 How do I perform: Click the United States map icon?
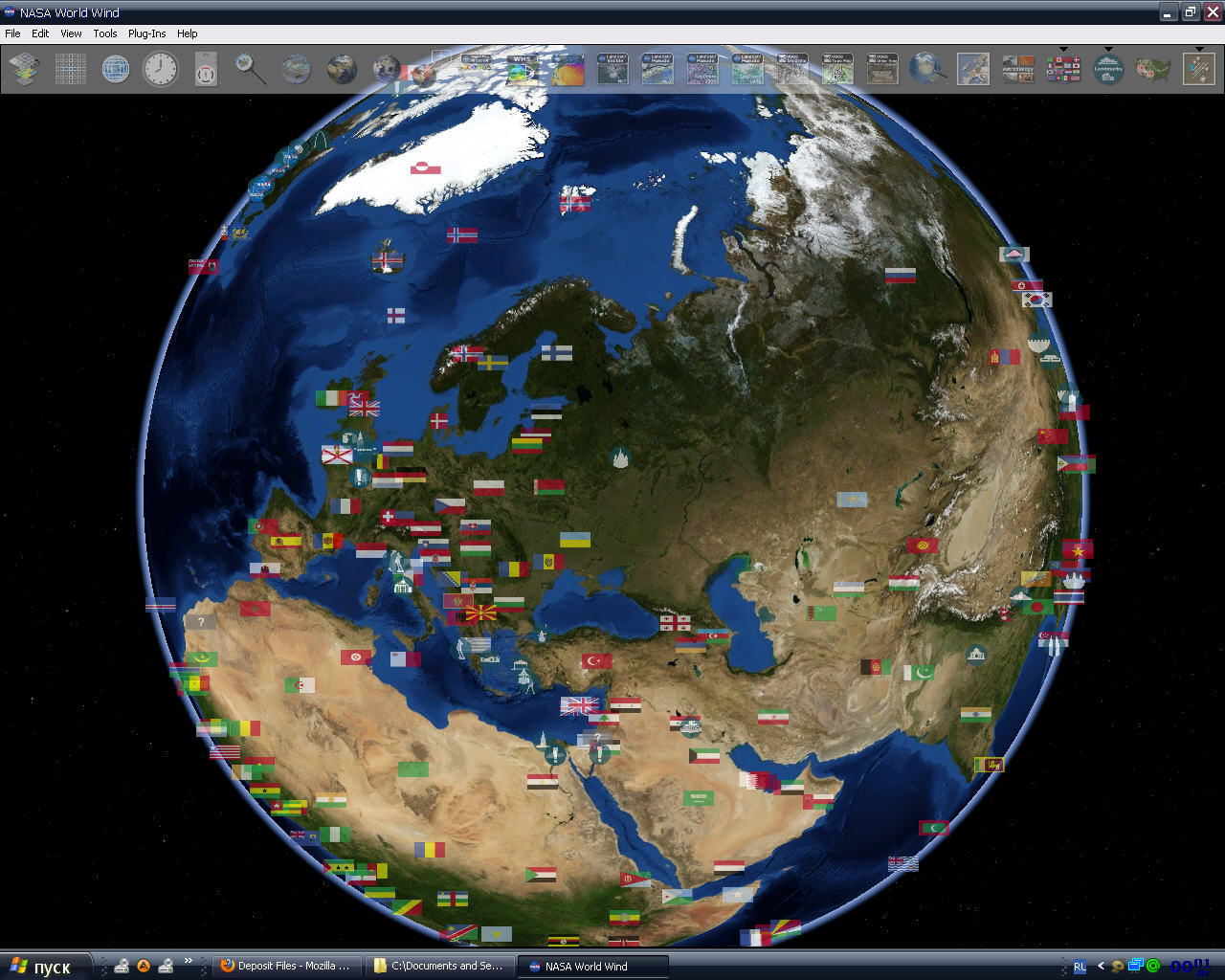pyautogui.click(x=1153, y=69)
